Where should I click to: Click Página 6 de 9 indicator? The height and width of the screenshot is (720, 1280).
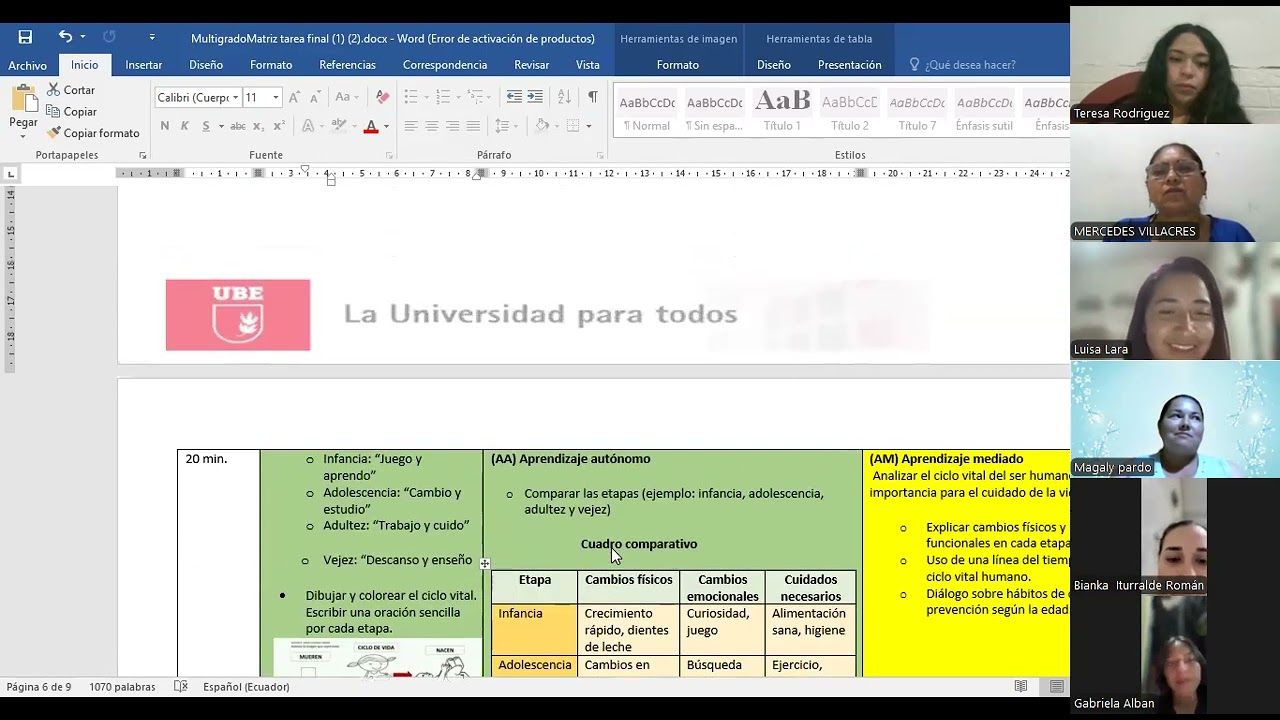tap(39, 687)
